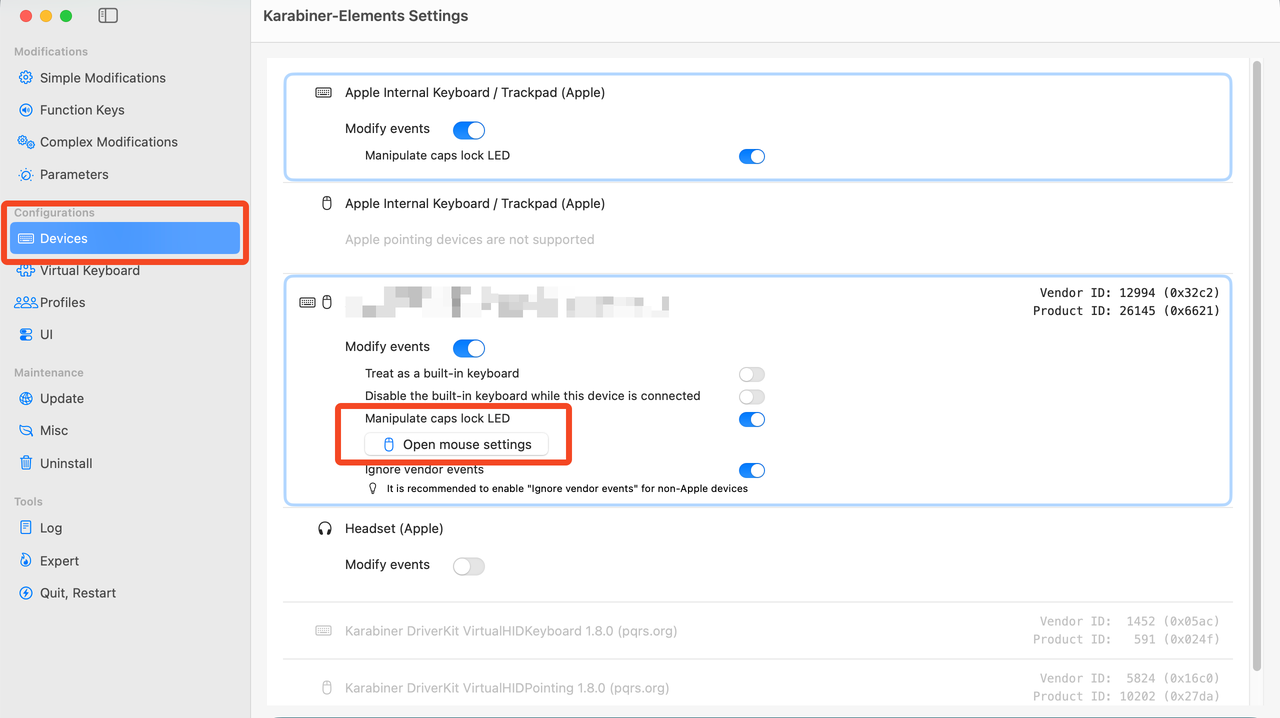Select Quit, Restart in sidebar
Image resolution: width=1280 pixels, height=718 pixels.
[77, 593]
